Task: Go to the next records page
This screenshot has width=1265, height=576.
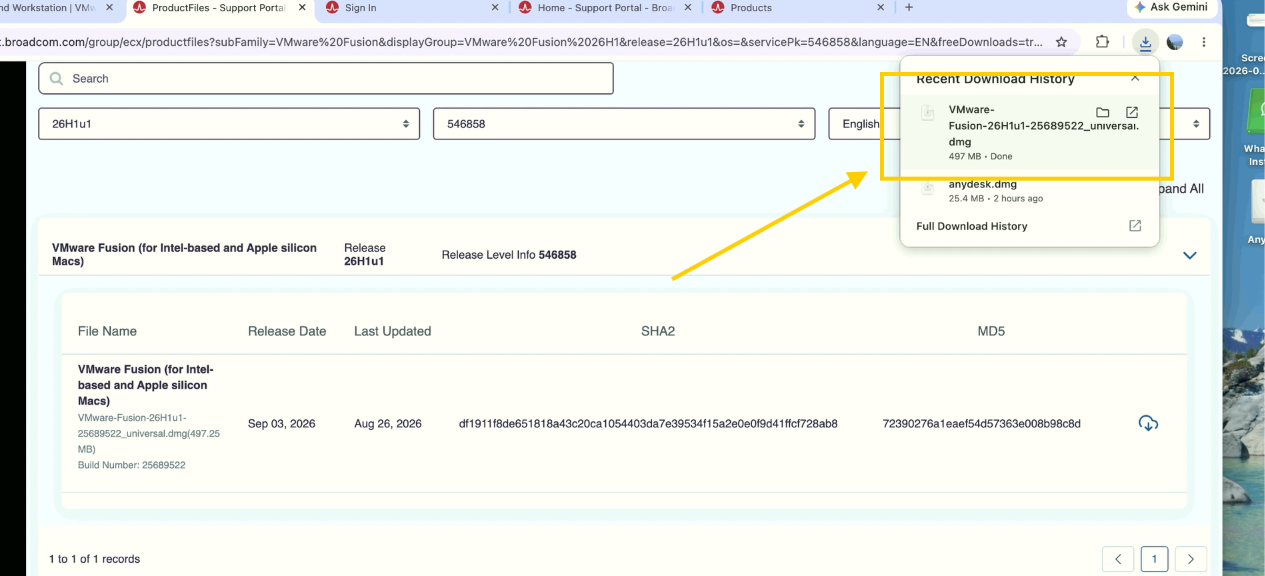Action: pos(1191,559)
